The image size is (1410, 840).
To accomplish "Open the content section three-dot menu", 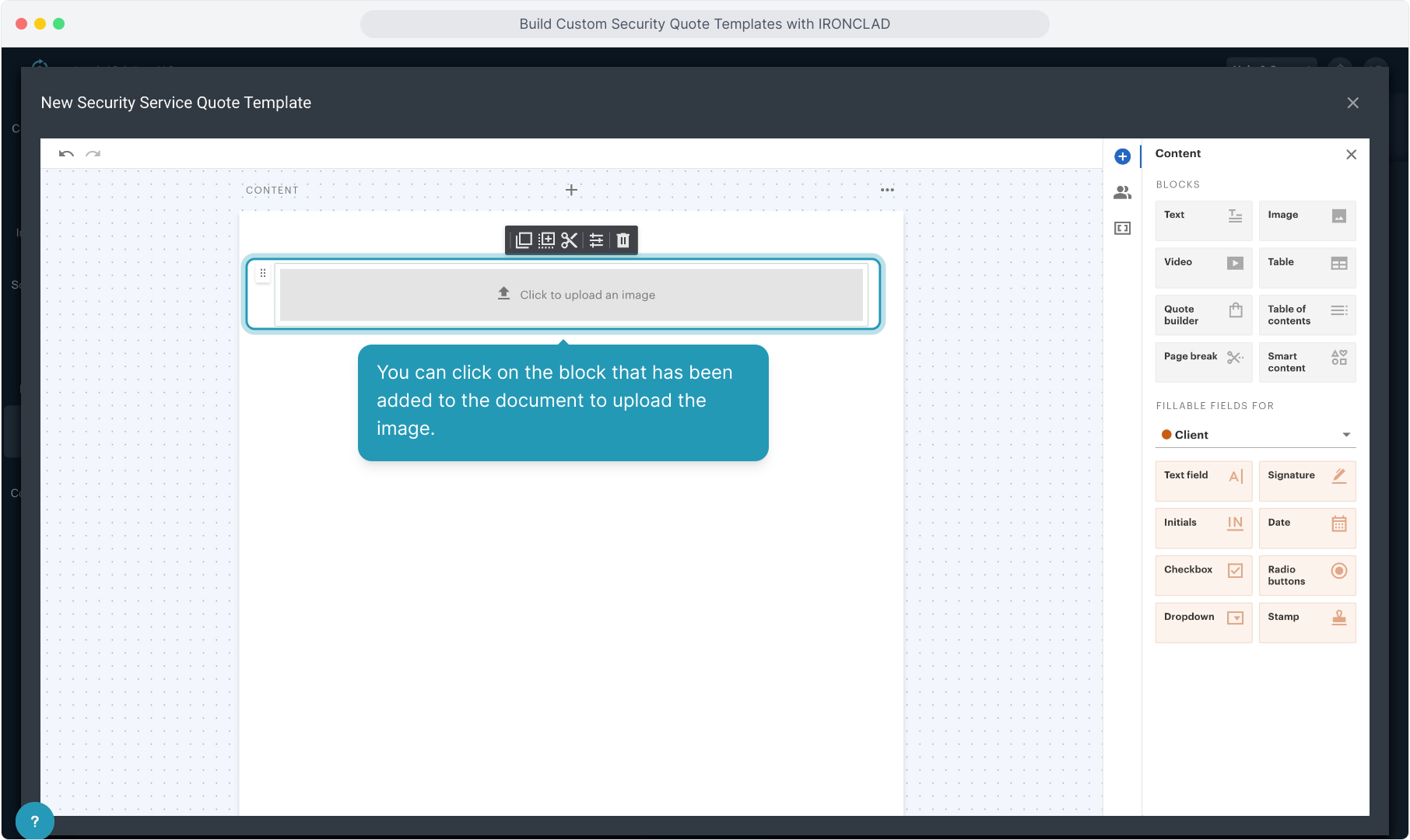I will pos(887,190).
